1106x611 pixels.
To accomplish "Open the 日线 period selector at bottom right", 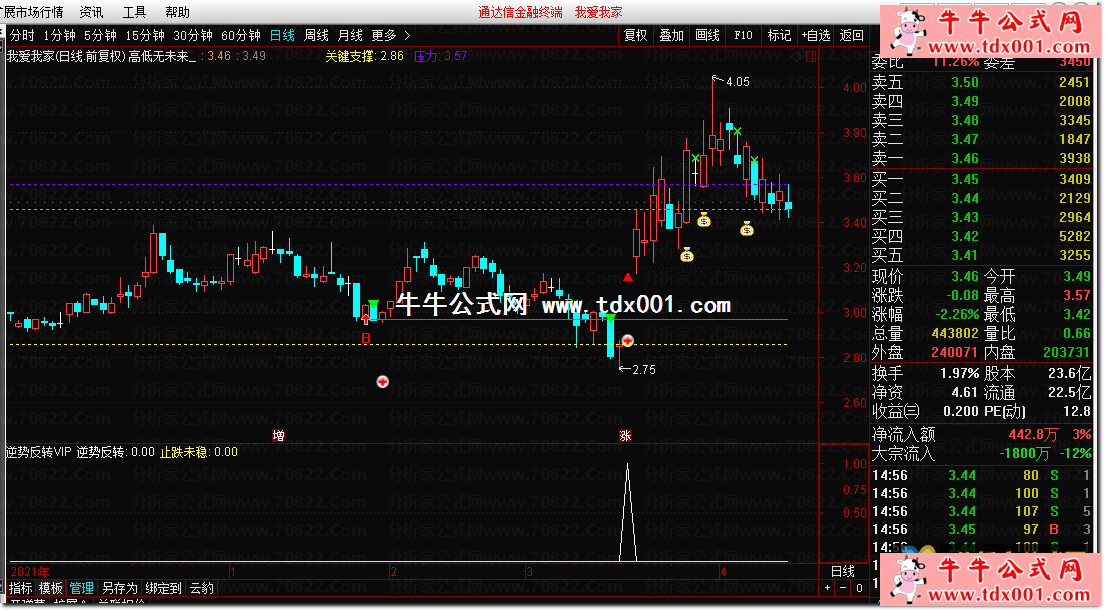I will click(x=843, y=572).
